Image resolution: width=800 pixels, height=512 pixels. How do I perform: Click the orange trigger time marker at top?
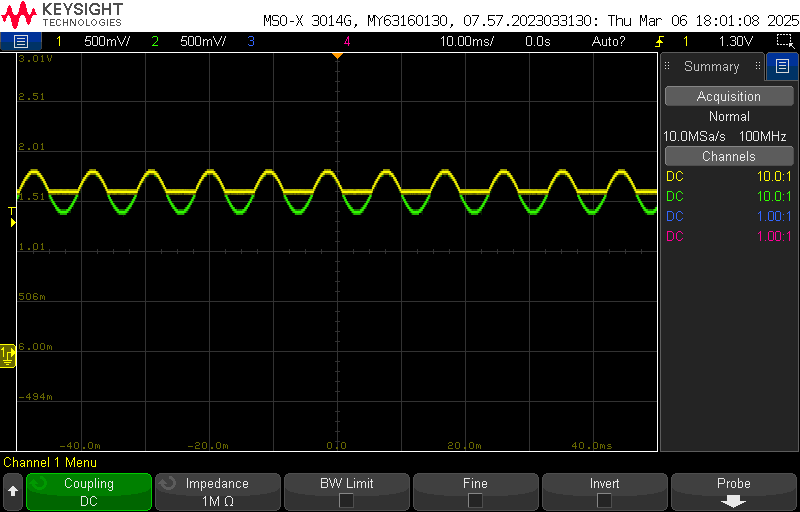[337, 55]
